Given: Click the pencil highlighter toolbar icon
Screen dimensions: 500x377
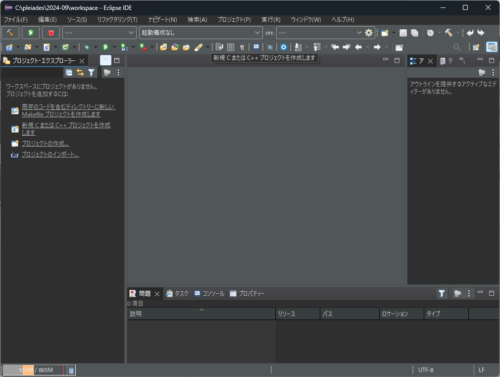Looking at the screenshot, I should [x=198, y=47].
